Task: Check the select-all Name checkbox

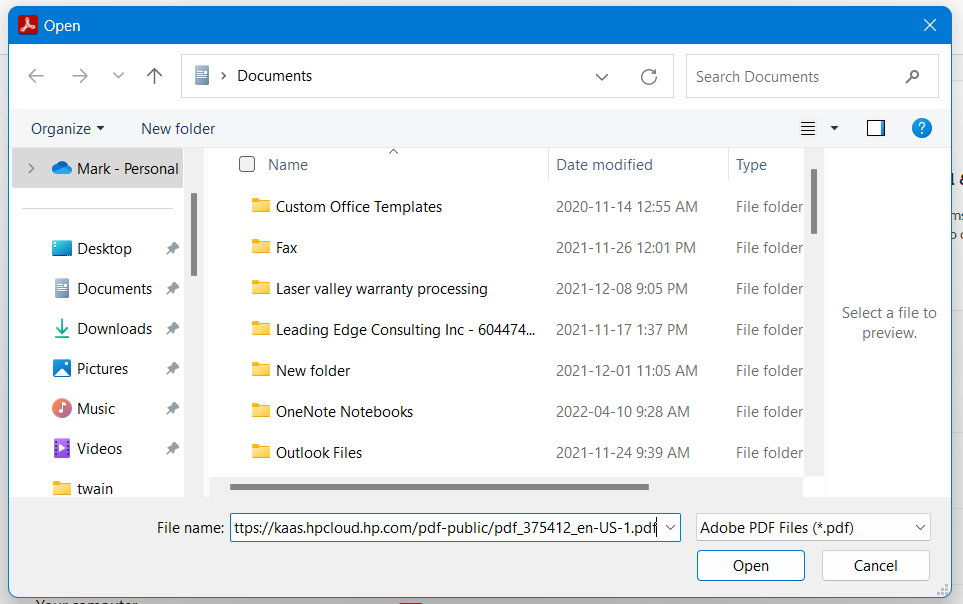Action: pyautogui.click(x=246, y=164)
